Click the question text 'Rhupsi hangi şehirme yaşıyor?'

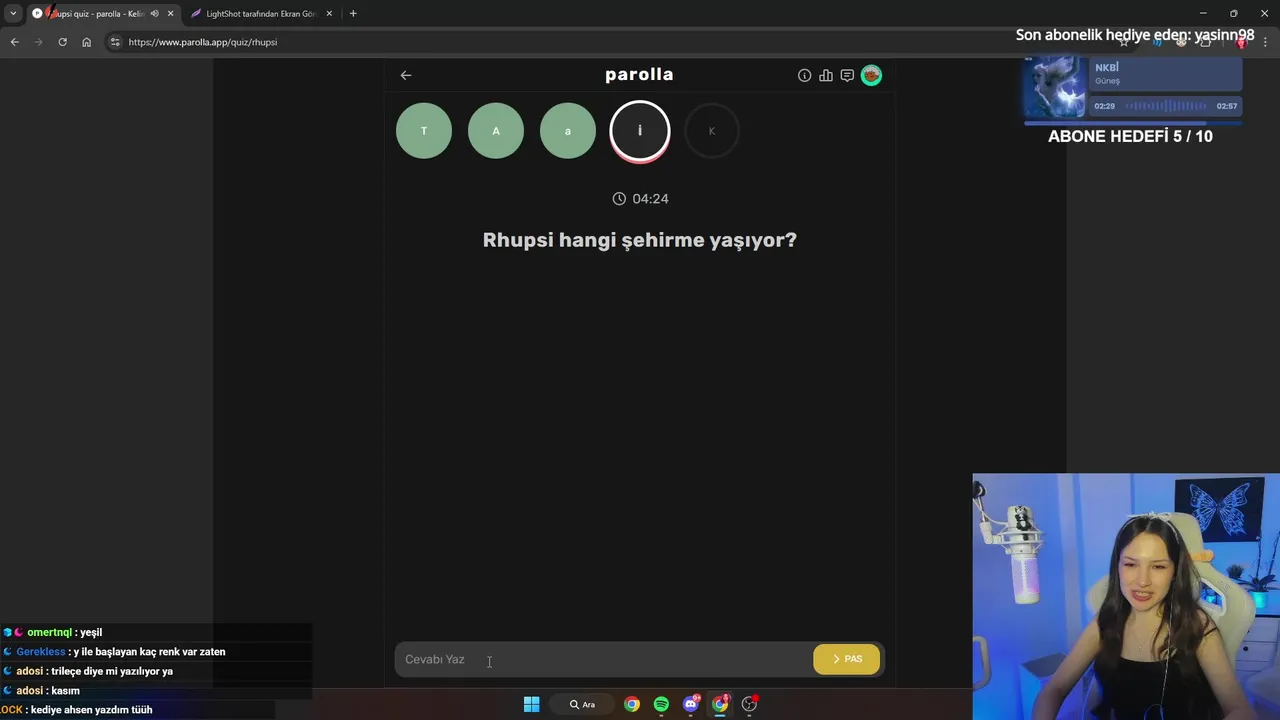(x=640, y=240)
